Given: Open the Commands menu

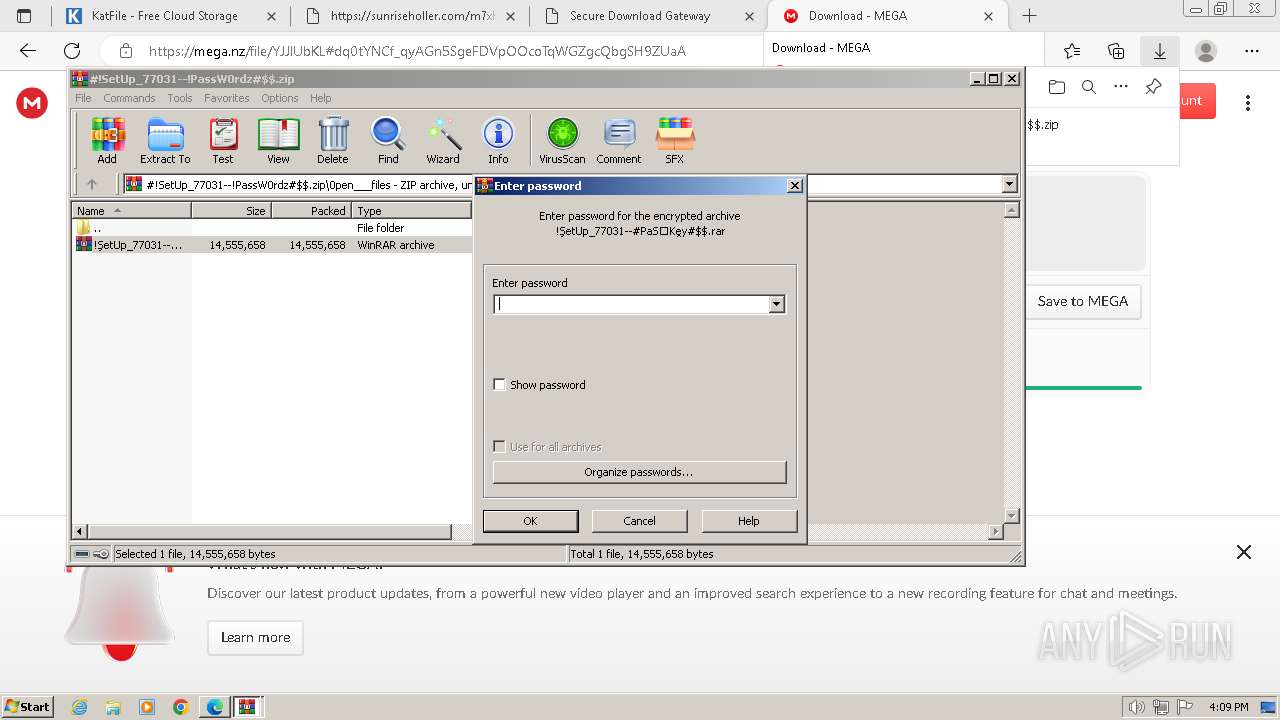Looking at the screenshot, I should pyautogui.click(x=129, y=98).
